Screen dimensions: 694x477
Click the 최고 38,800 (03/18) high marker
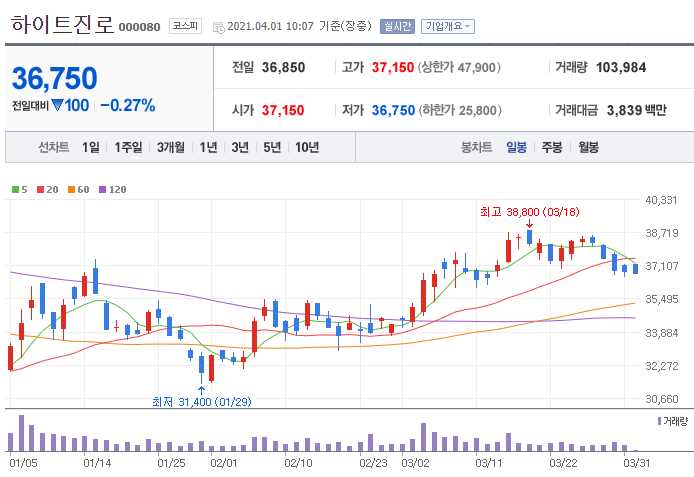(529, 212)
